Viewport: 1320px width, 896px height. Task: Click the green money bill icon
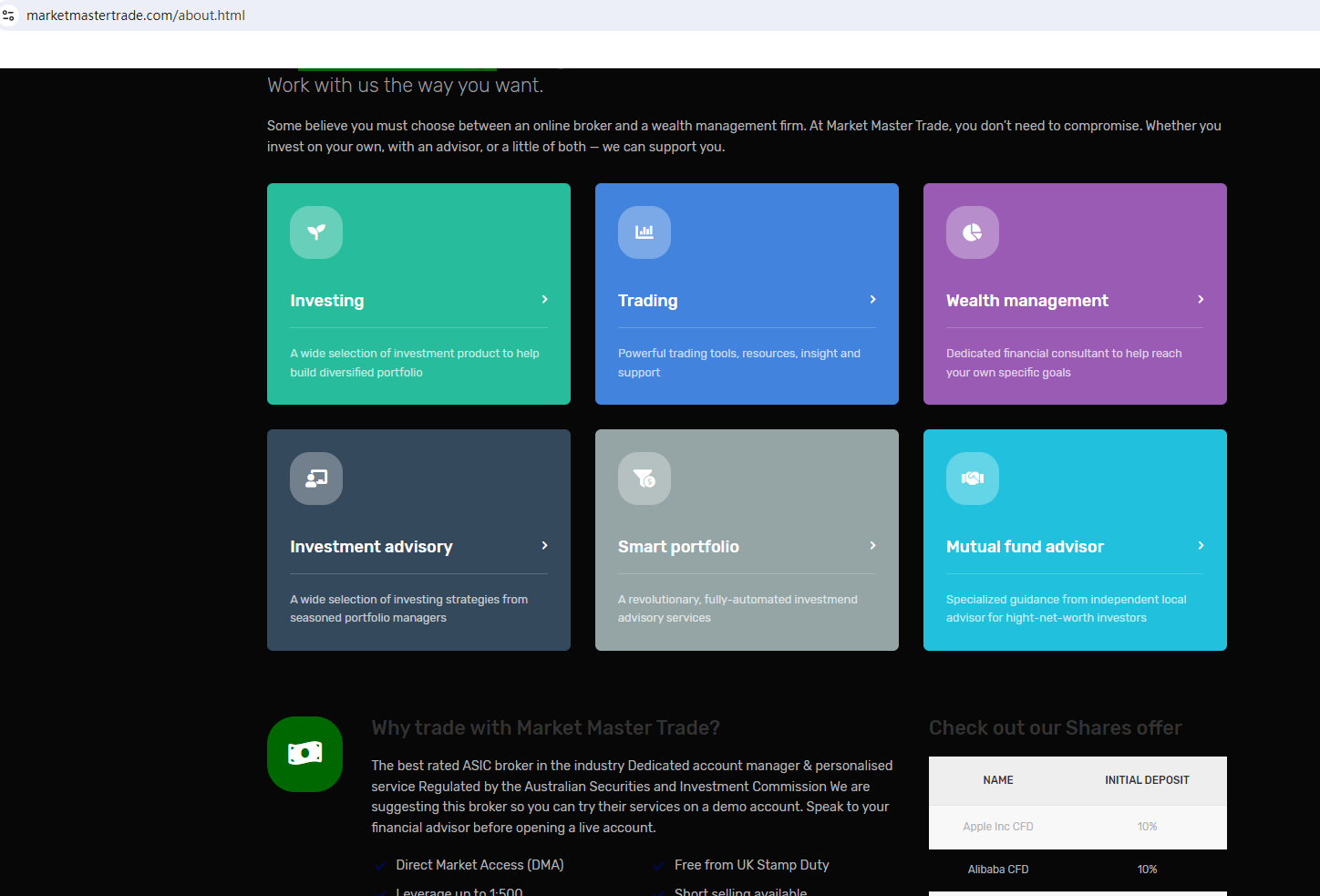tap(304, 754)
